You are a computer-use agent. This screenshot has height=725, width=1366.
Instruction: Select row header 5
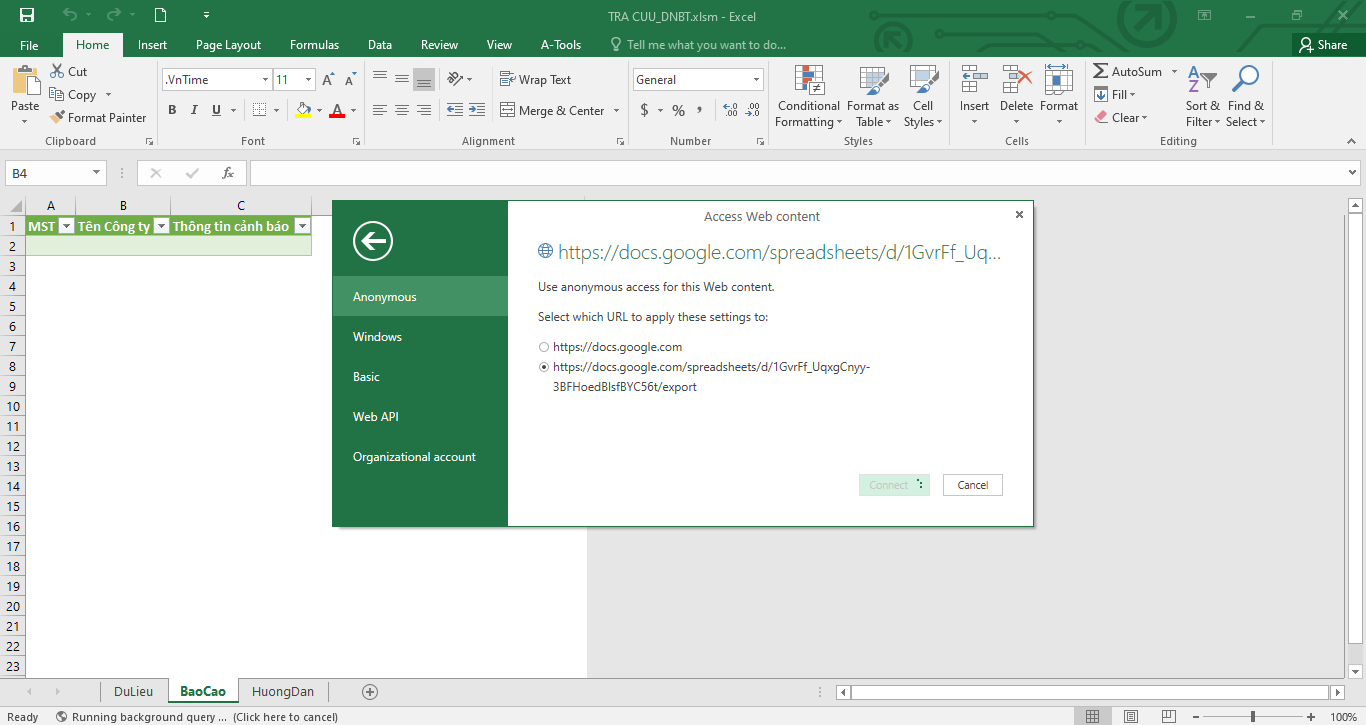click(x=14, y=306)
